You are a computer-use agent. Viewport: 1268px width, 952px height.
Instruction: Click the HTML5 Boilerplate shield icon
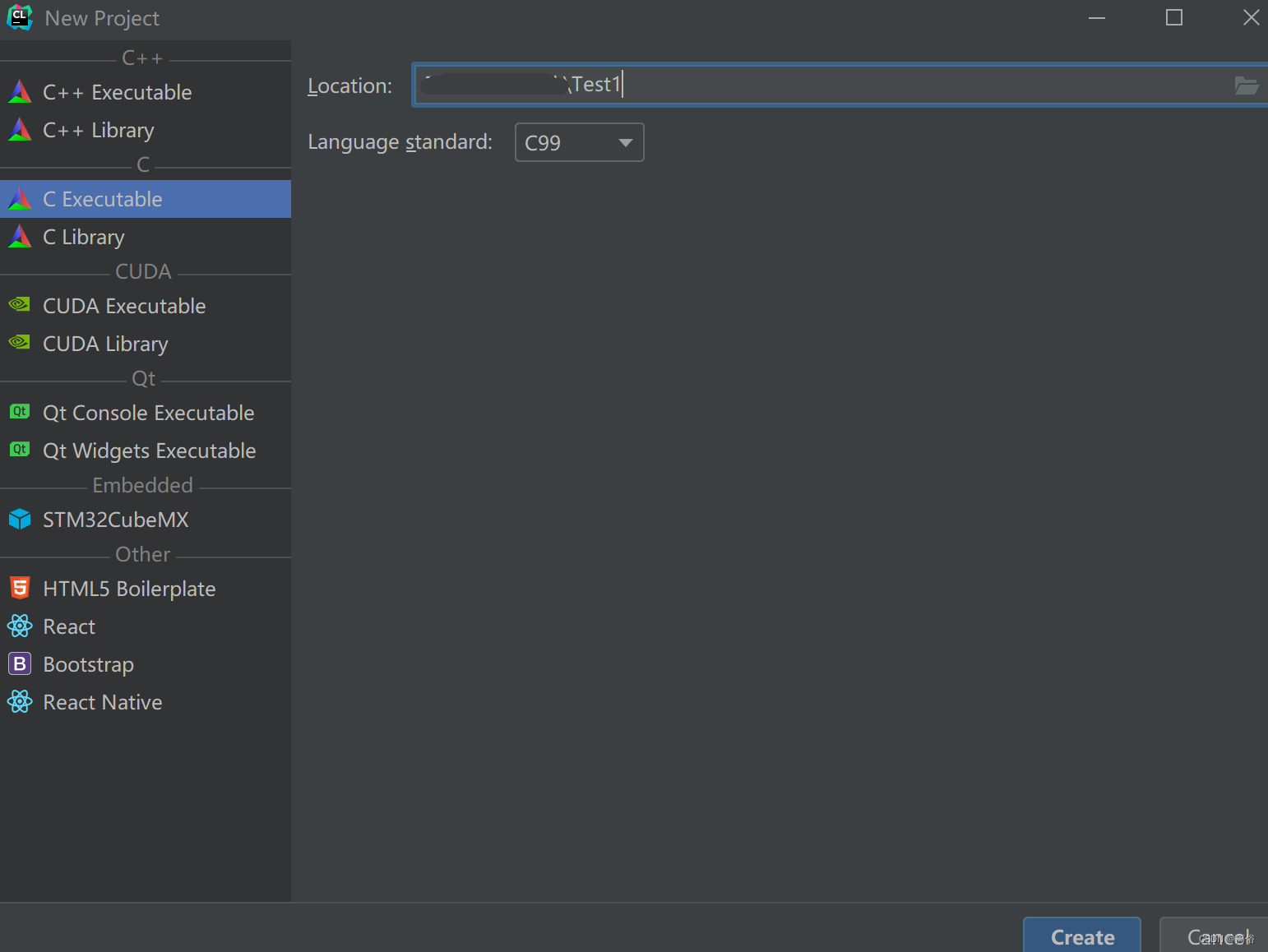20,588
